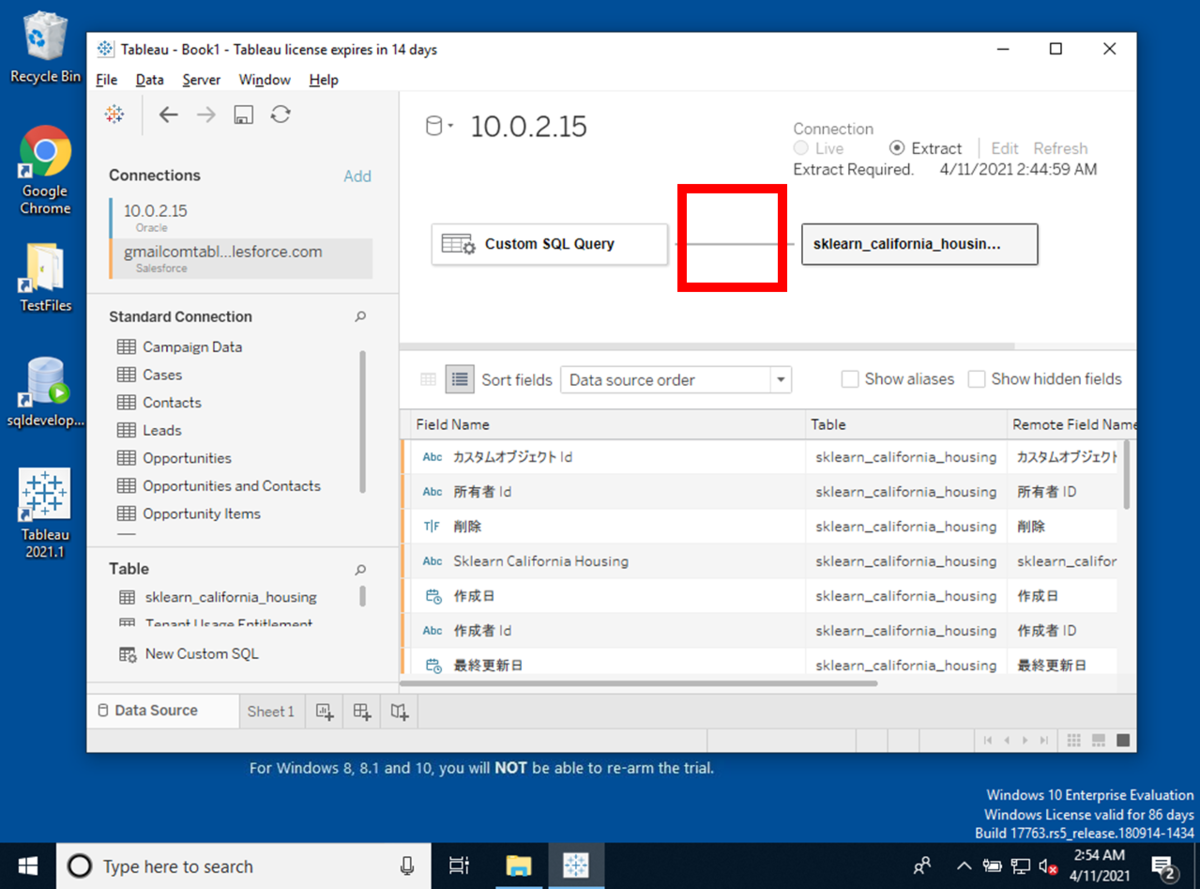Screen dimensions: 1200x889
Task: Click the Tableau start page logo icon
Action: click(115, 115)
